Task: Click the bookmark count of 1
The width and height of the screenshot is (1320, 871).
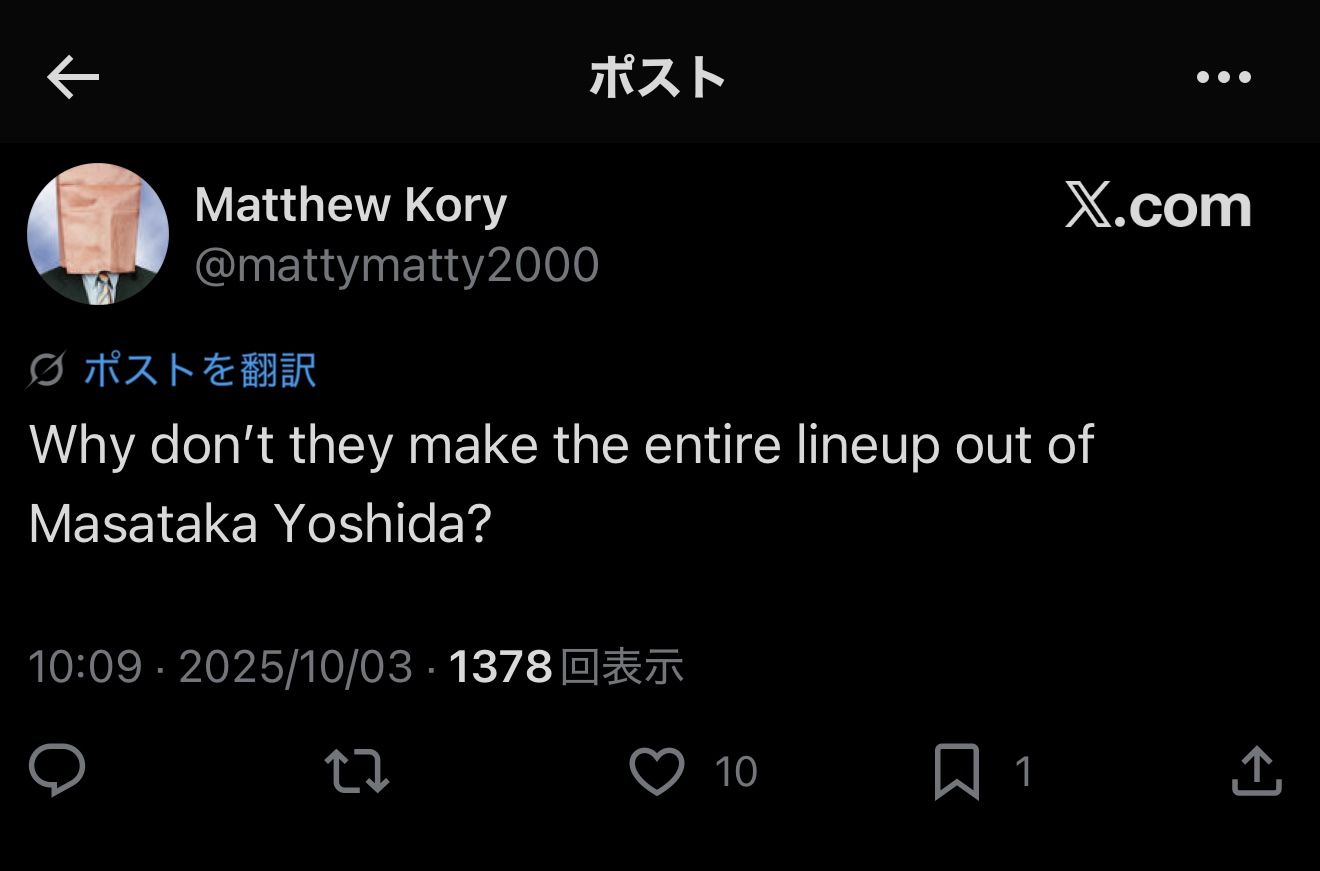Action: pos(1023,772)
